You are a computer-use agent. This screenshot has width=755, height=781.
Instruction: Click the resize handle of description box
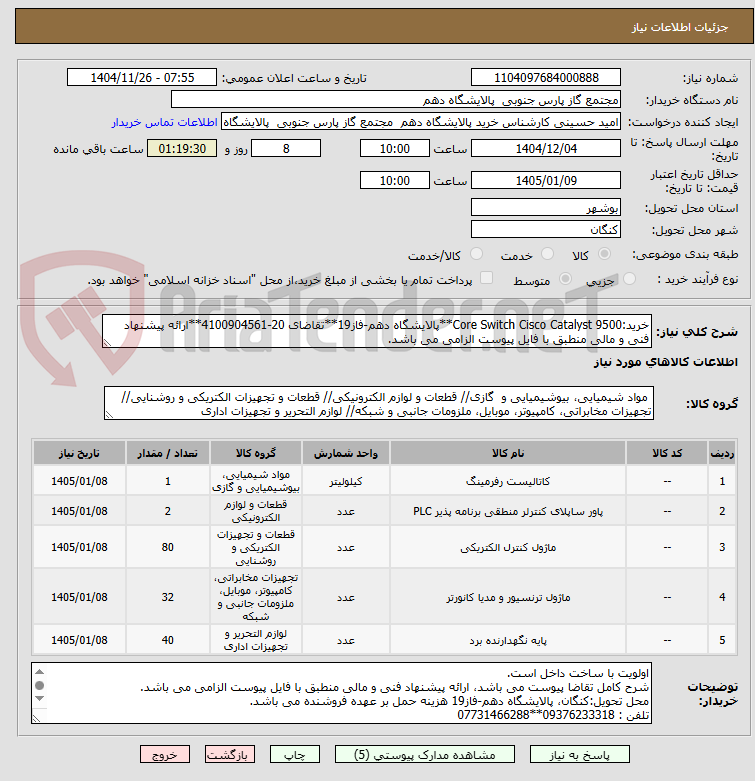pyautogui.click(x=108, y=343)
